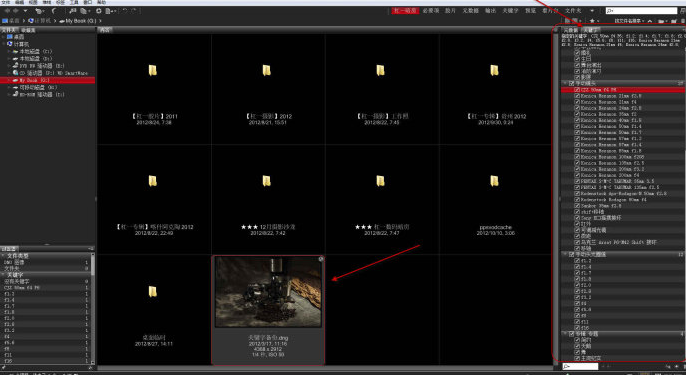This screenshot has height=375, width=686.
Task: Uncheck the Konica Hexanon 21mm f2.8 keyword
Action: tap(577, 96)
